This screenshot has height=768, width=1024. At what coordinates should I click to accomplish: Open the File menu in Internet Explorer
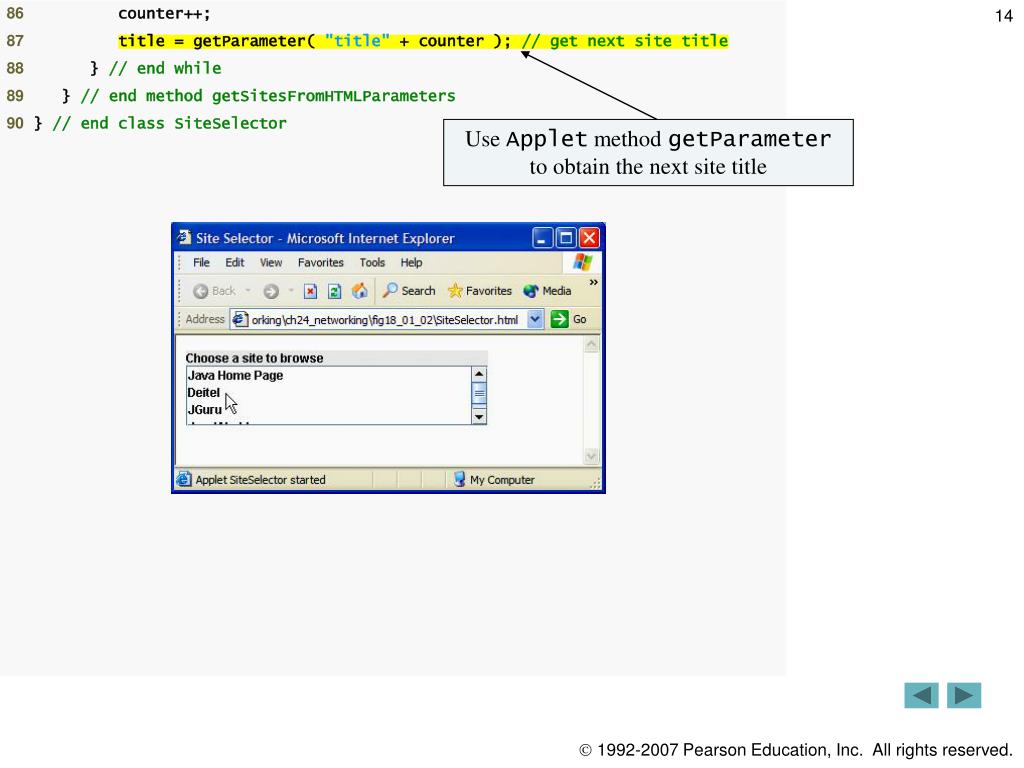coord(201,263)
